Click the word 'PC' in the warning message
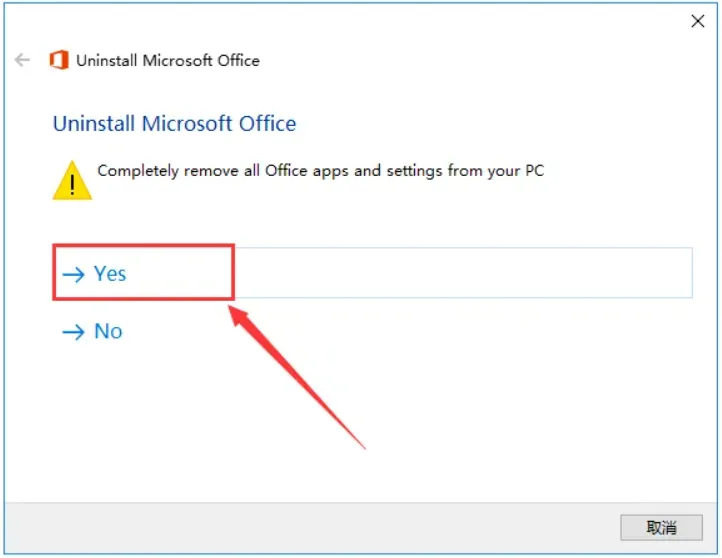This screenshot has height=558, width=722. 534,170
